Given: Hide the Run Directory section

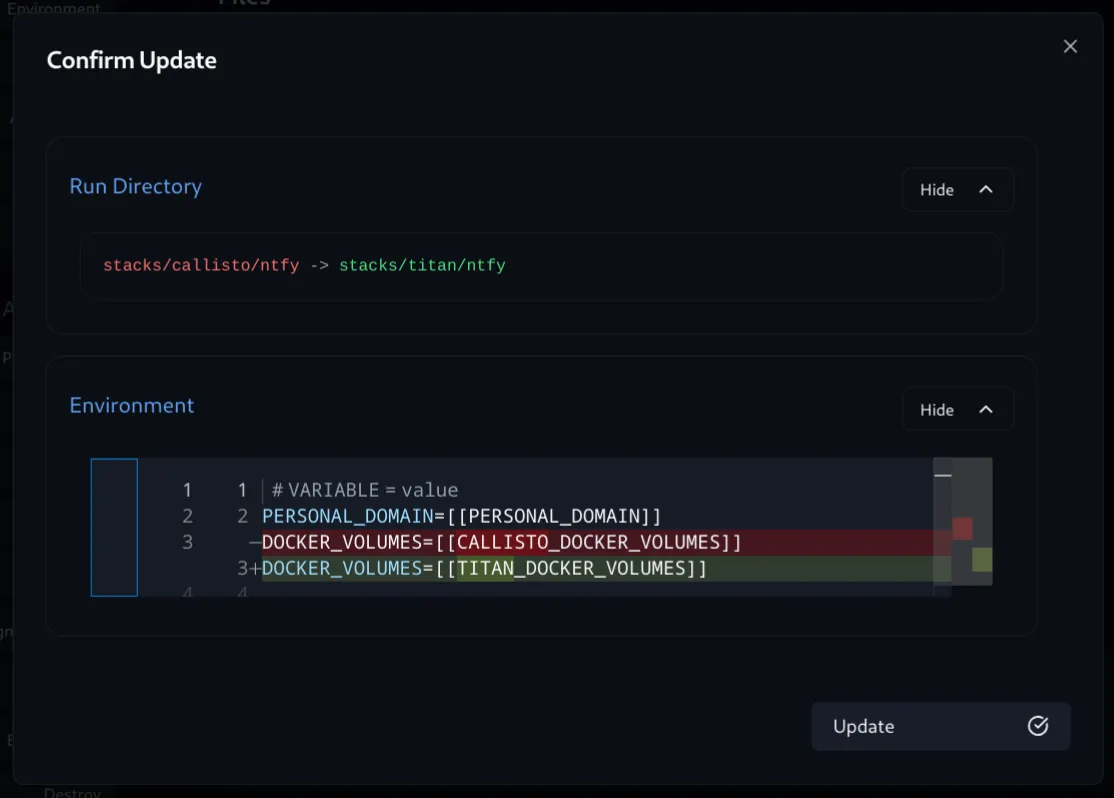Looking at the screenshot, I should tap(957, 190).
